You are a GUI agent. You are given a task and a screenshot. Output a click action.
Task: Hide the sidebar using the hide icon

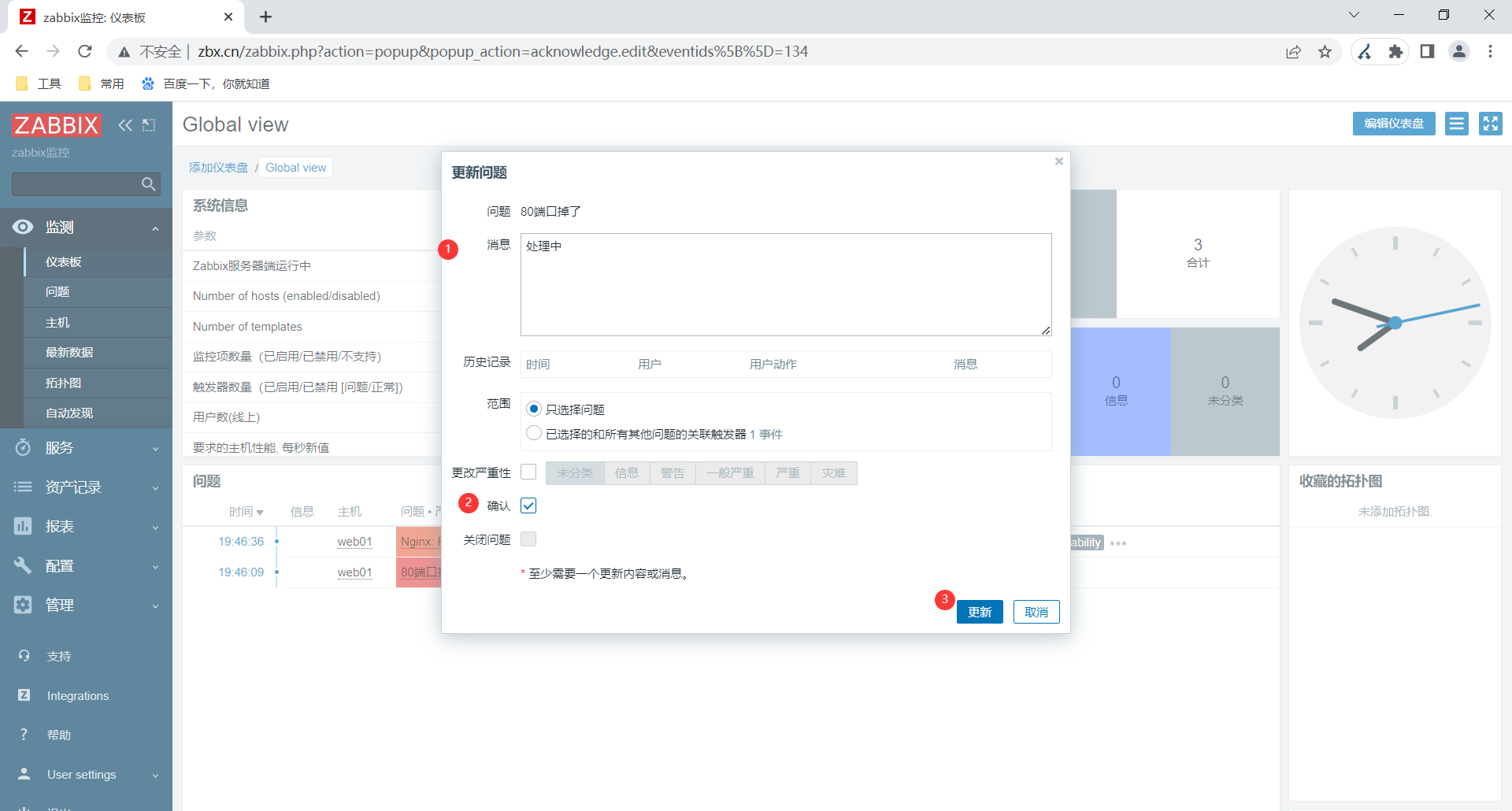click(x=149, y=124)
